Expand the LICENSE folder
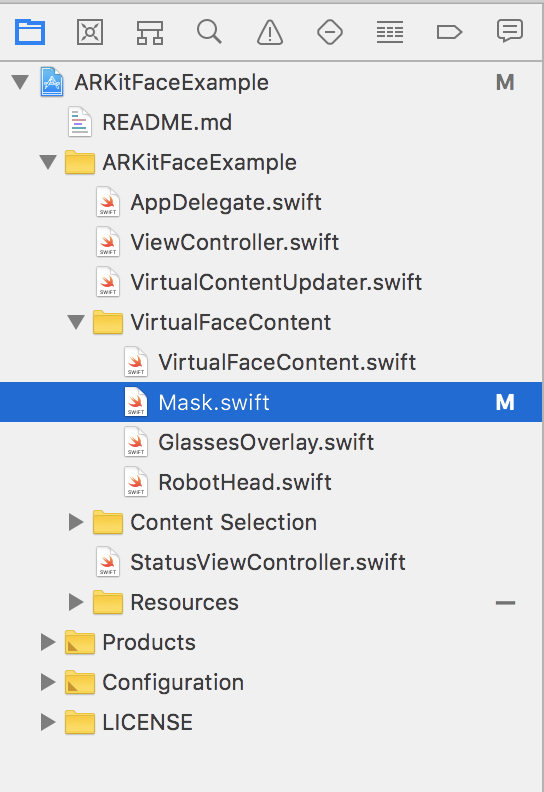This screenshot has width=544, height=792. tap(48, 722)
